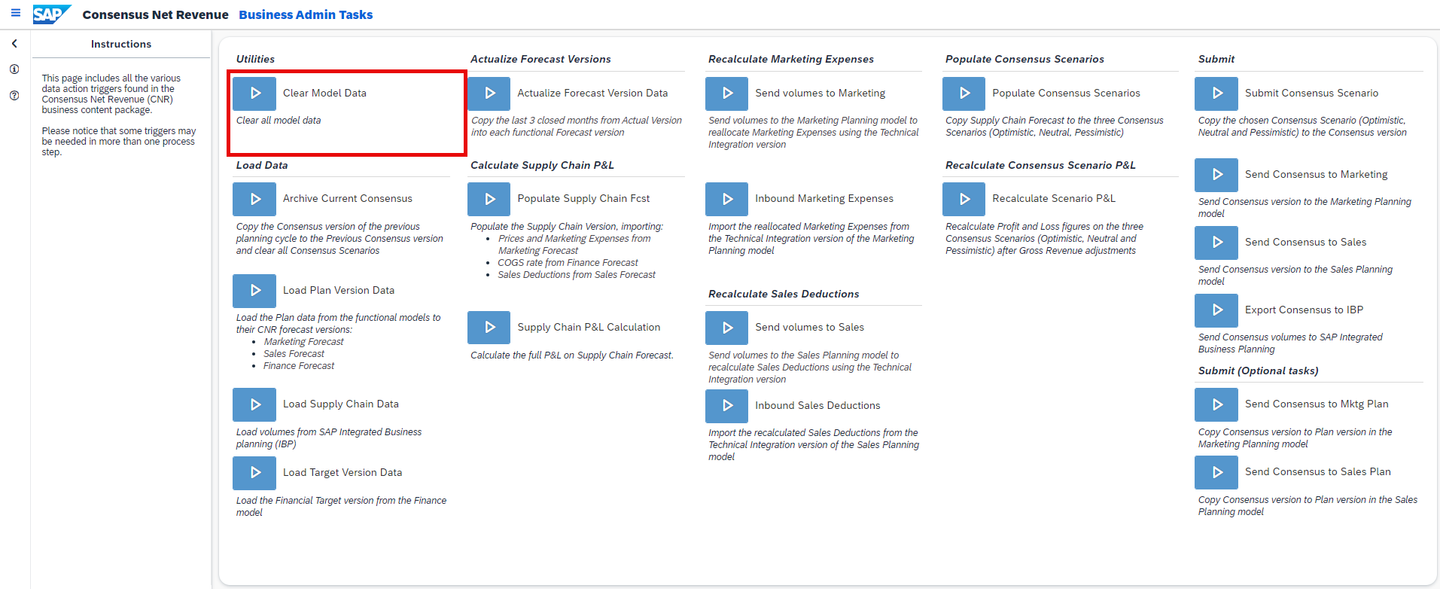Run the Inbound Sales Deductions trigger
1440x589 pixels.
coord(727,405)
